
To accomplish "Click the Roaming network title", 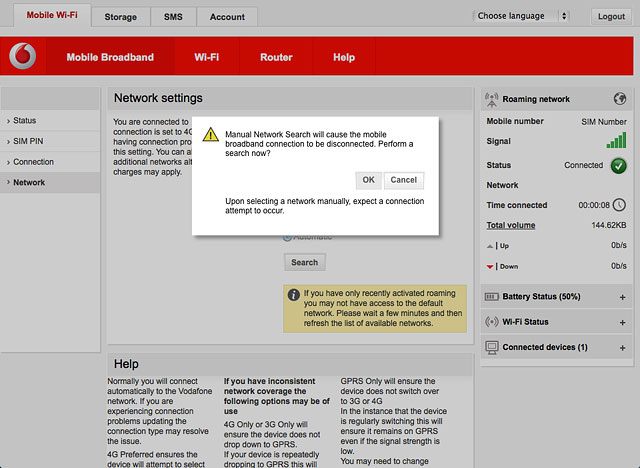I will [536, 99].
